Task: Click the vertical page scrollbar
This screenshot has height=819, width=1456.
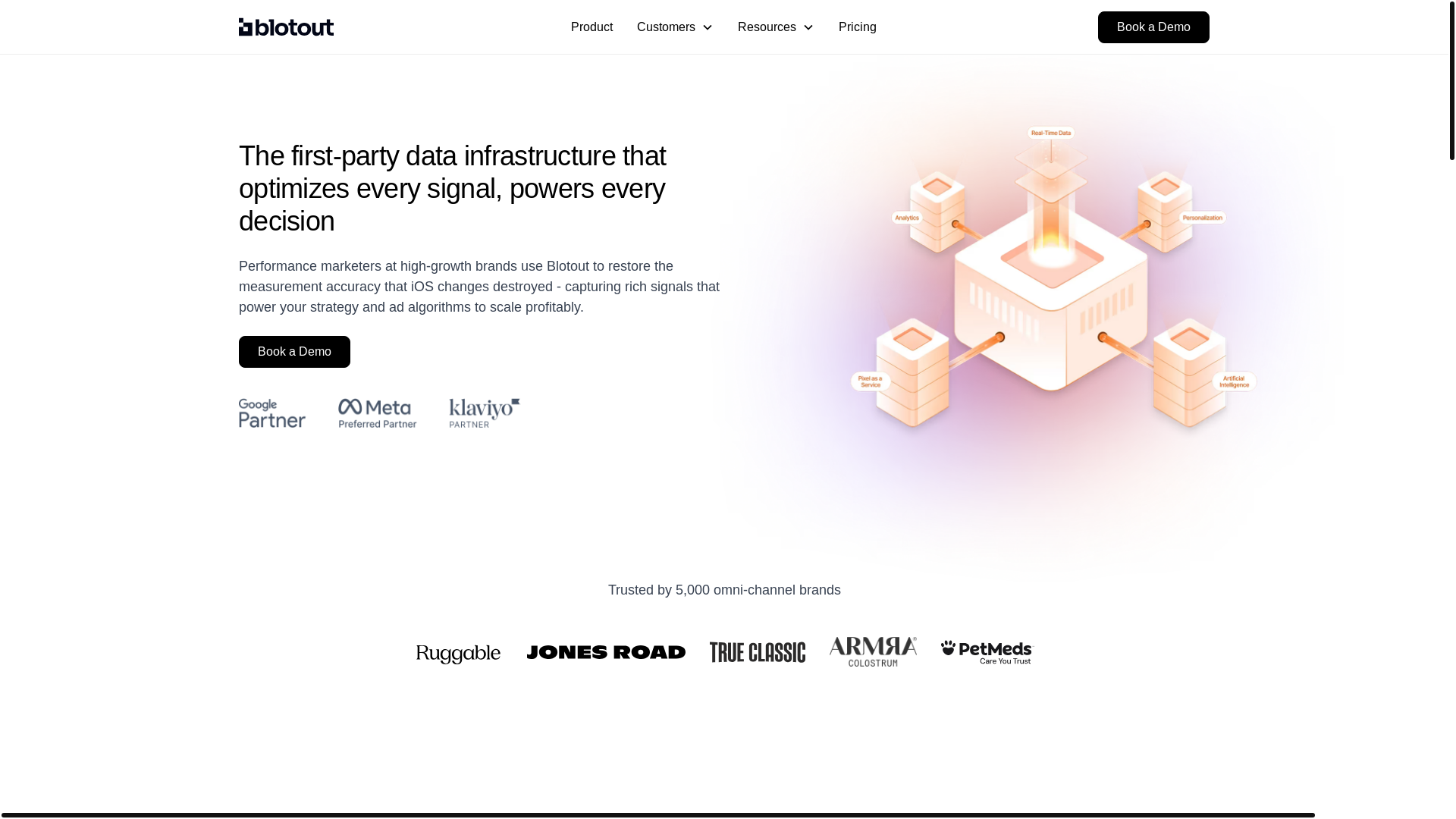Action: 1451,80
